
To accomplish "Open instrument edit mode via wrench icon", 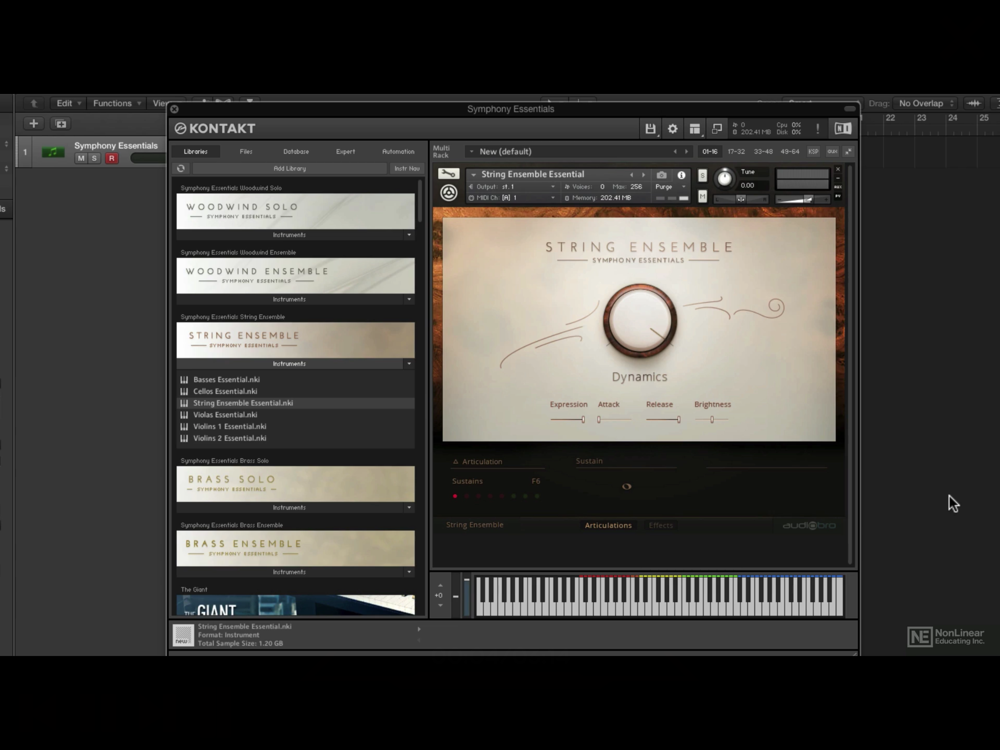I will point(448,173).
